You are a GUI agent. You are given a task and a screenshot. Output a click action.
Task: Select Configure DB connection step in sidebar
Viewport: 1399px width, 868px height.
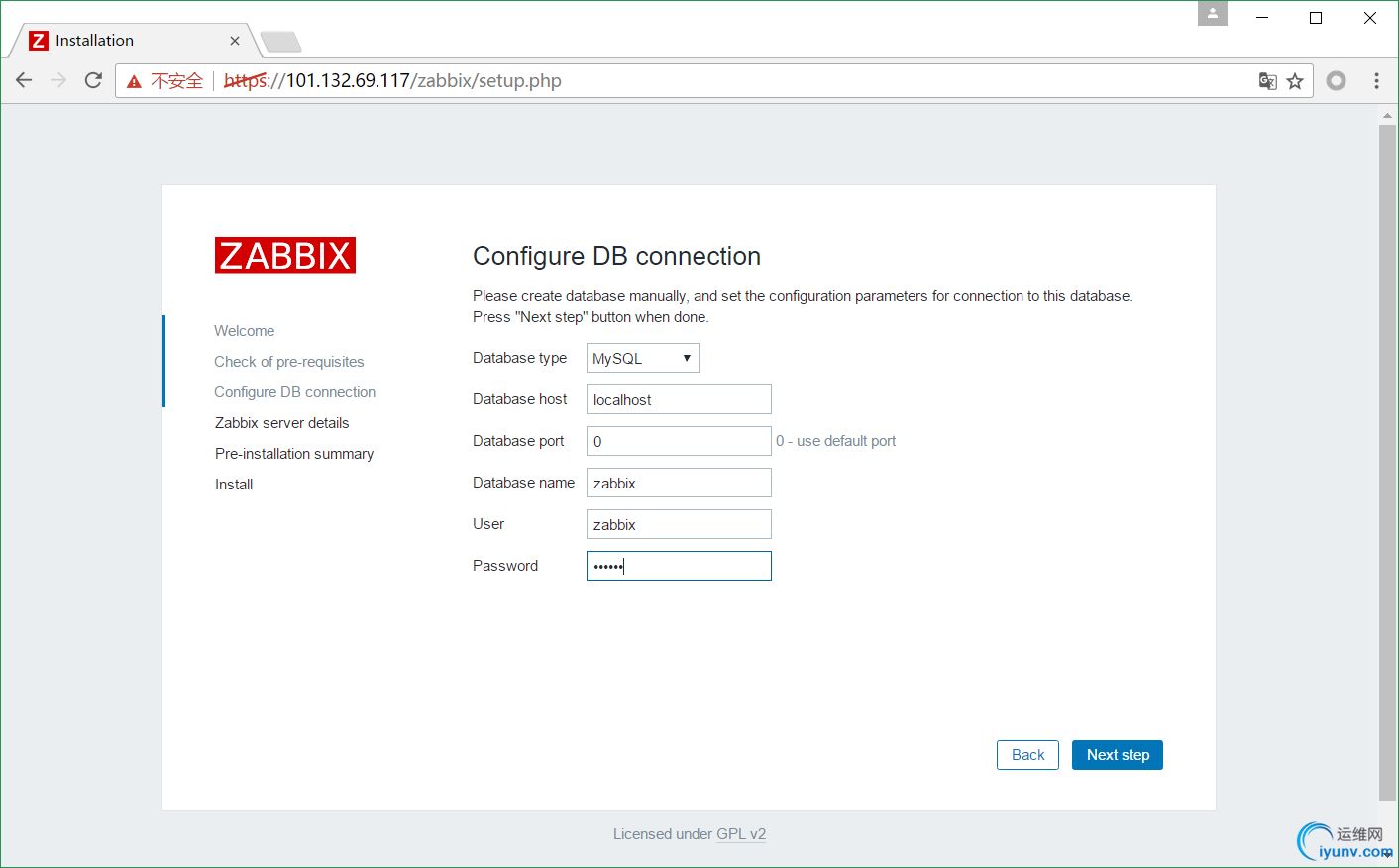(295, 392)
